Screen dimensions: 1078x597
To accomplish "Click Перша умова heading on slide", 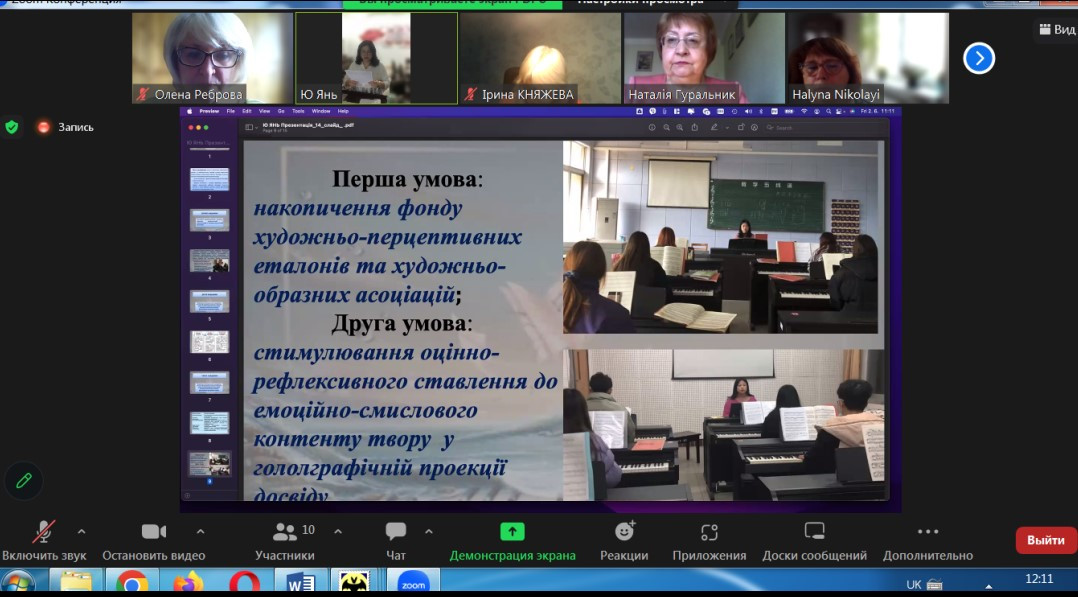I will click(408, 180).
